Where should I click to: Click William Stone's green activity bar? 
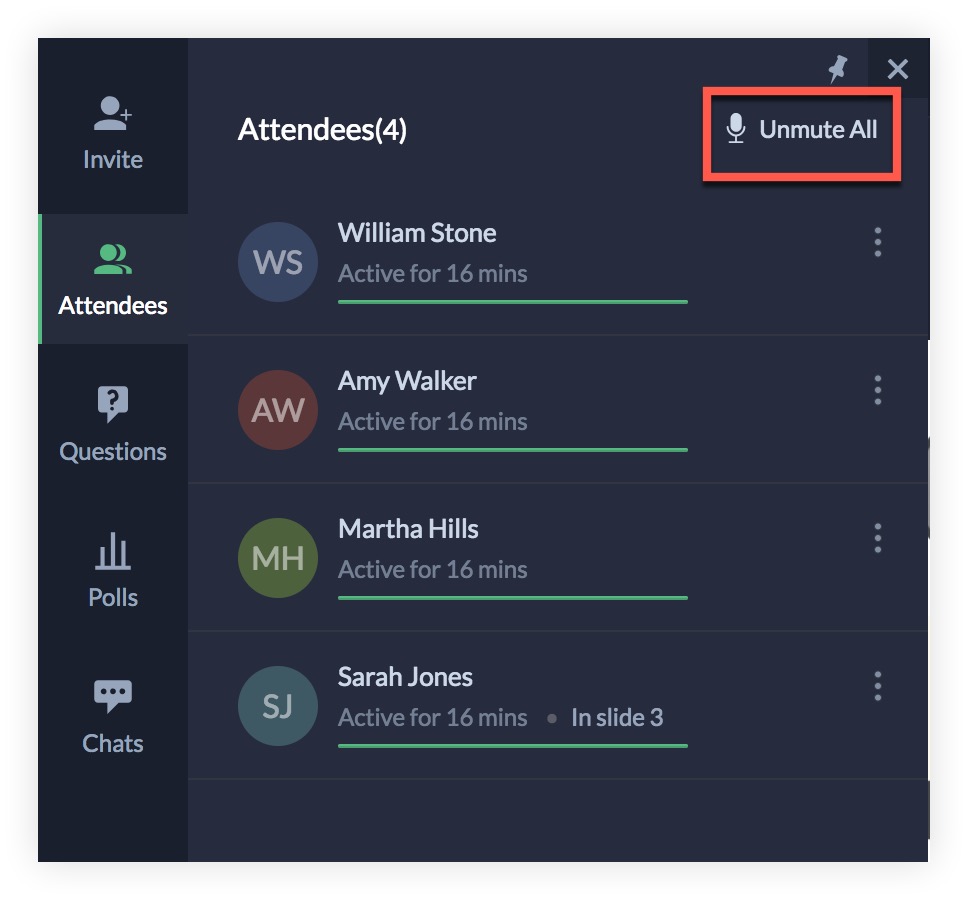pos(512,302)
